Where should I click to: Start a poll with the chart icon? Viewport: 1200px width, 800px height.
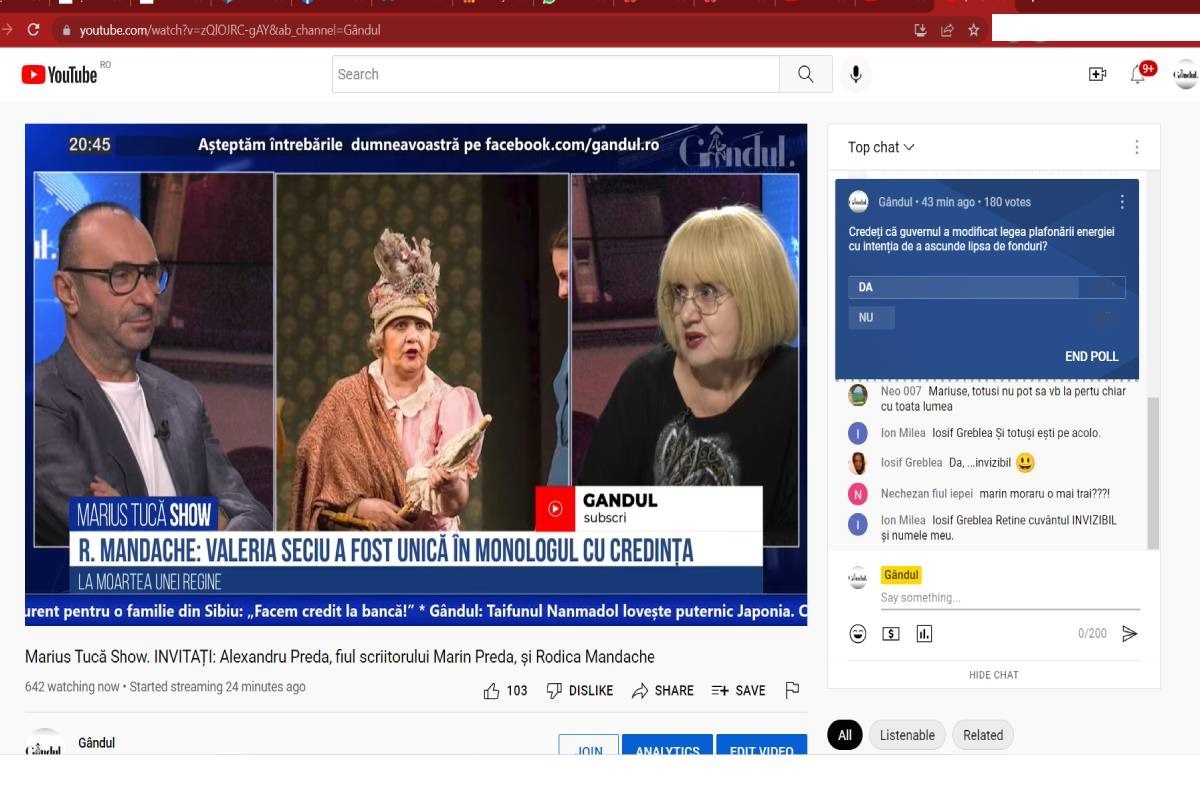[924, 633]
